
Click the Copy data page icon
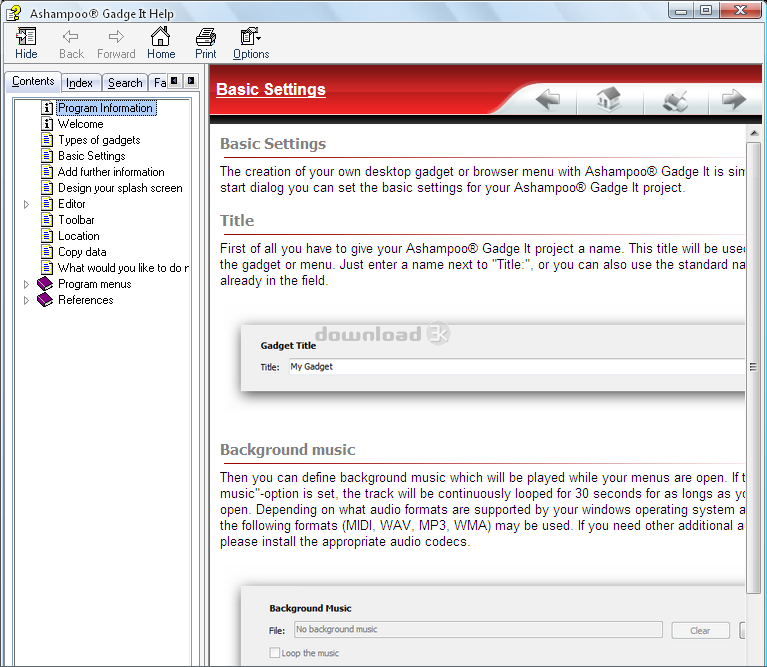tap(47, 252)
